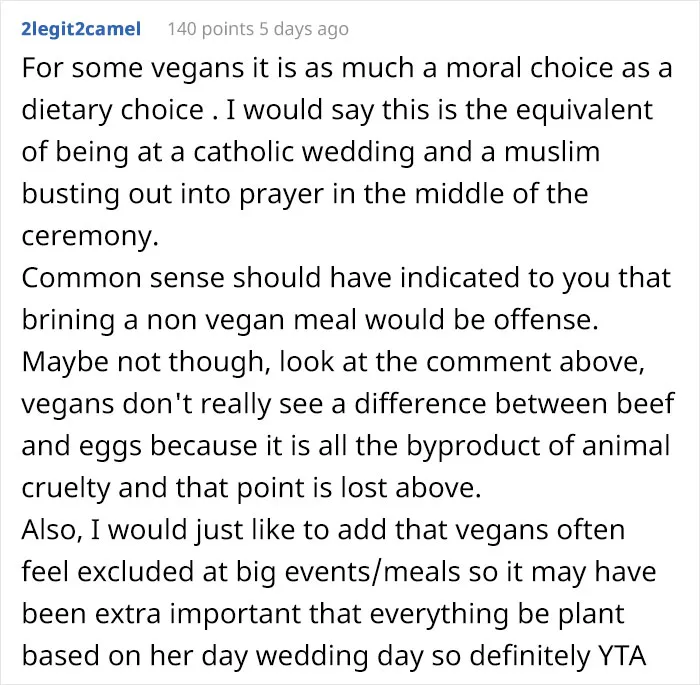Click "Common sense" at the paragraph start

(x=123, y=277)
